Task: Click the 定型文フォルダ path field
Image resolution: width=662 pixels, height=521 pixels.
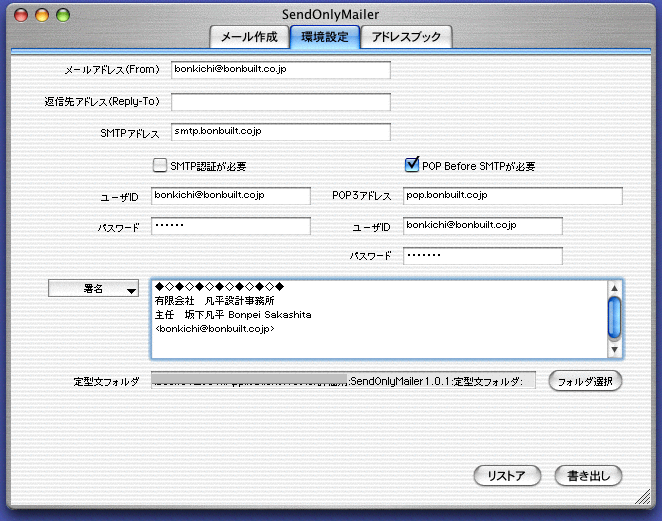Action: tap(343, 381)
